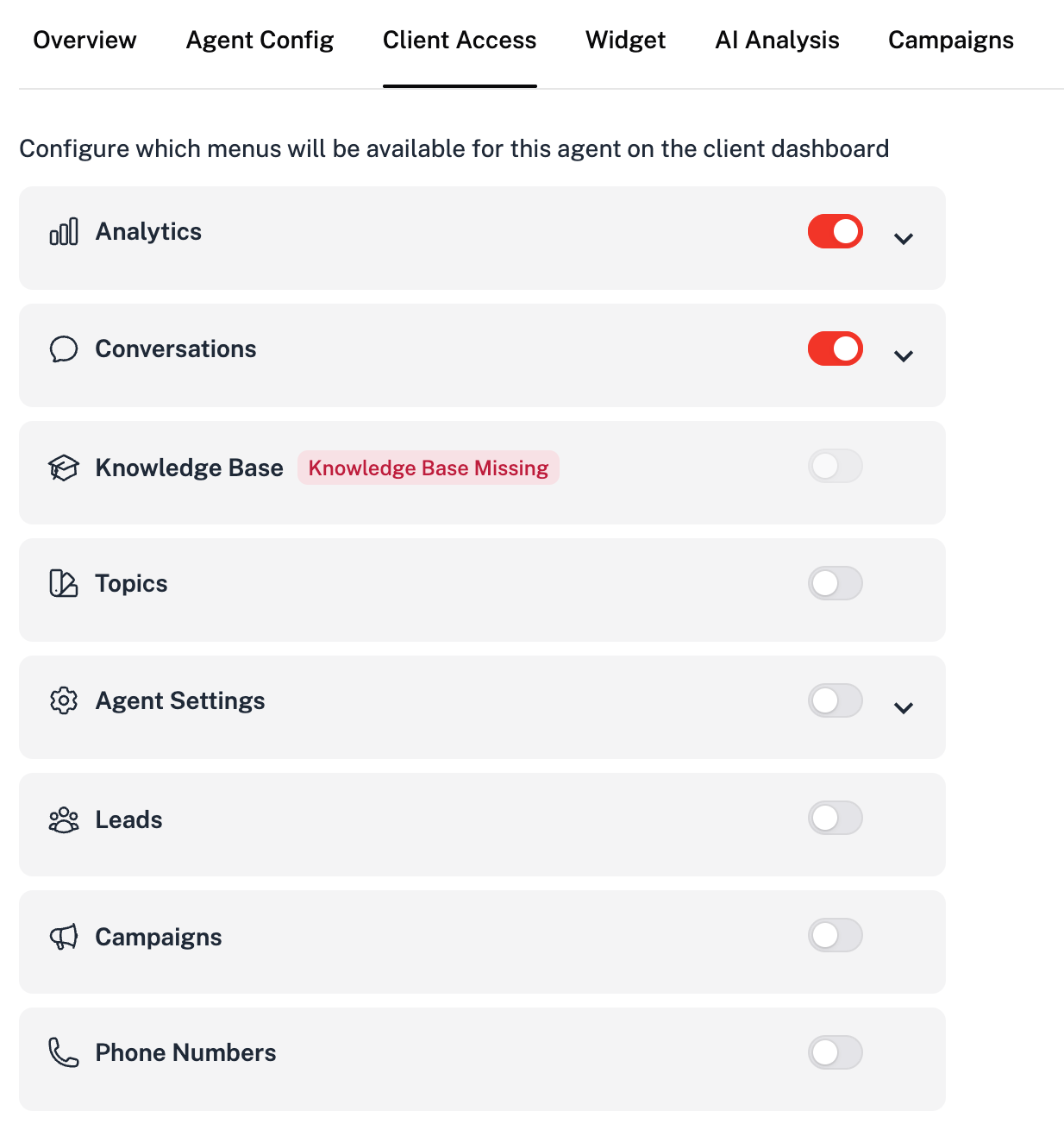The width and height of the screenshot is (1064, 1130).
Task: Click the Campaigns megaphone icon
Action: (x=64, y=937)
